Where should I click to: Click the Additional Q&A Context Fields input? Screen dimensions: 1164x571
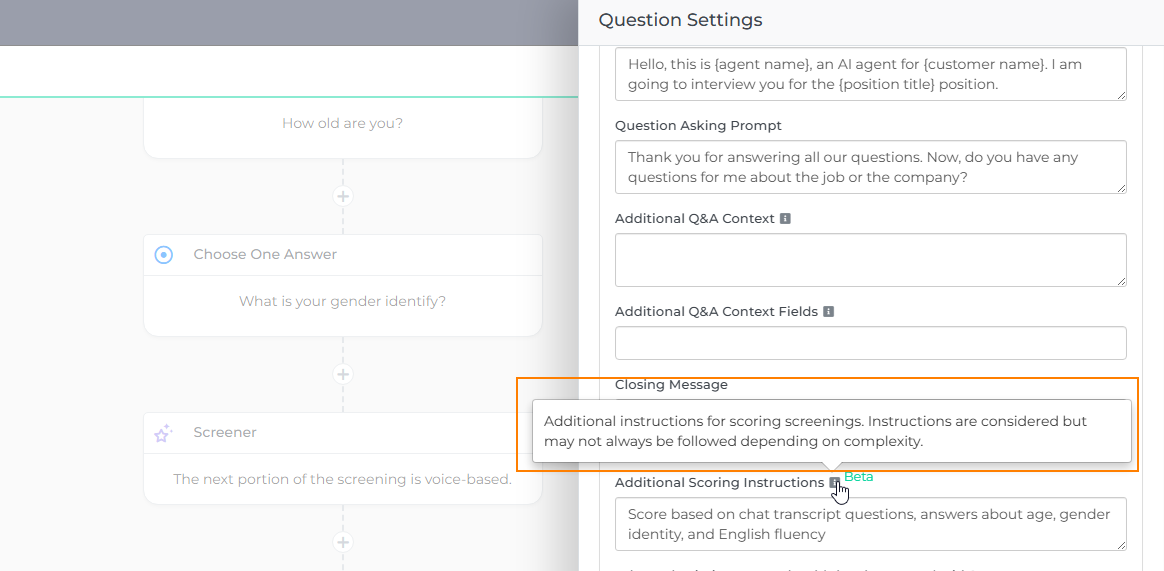pyautogui.click(x=870, y=343)
